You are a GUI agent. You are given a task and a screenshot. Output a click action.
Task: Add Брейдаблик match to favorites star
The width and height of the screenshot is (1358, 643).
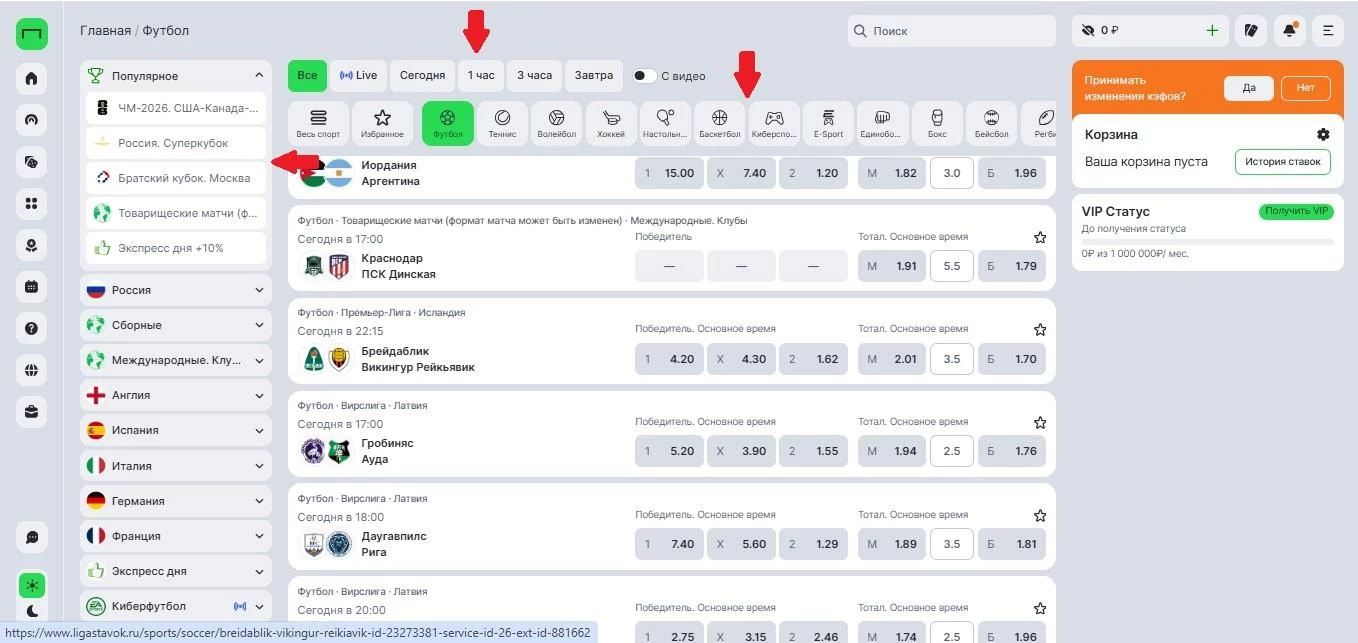tap(1040, 329)
